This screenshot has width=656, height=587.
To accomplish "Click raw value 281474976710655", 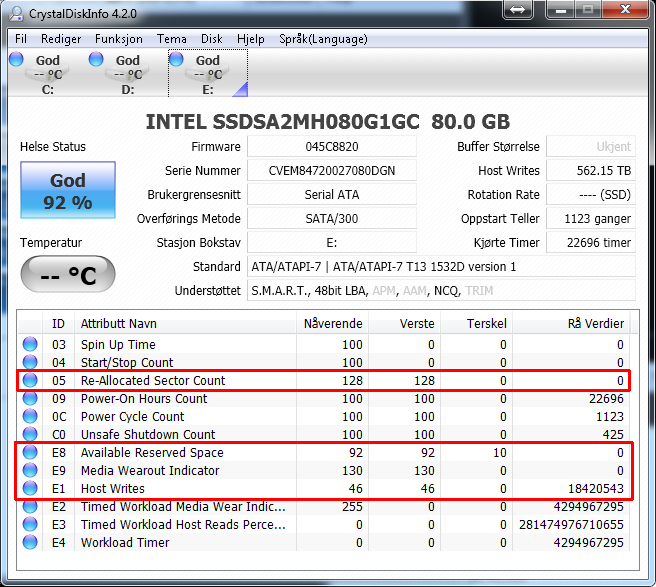I will pyautogui.click(x=571, y=524).
